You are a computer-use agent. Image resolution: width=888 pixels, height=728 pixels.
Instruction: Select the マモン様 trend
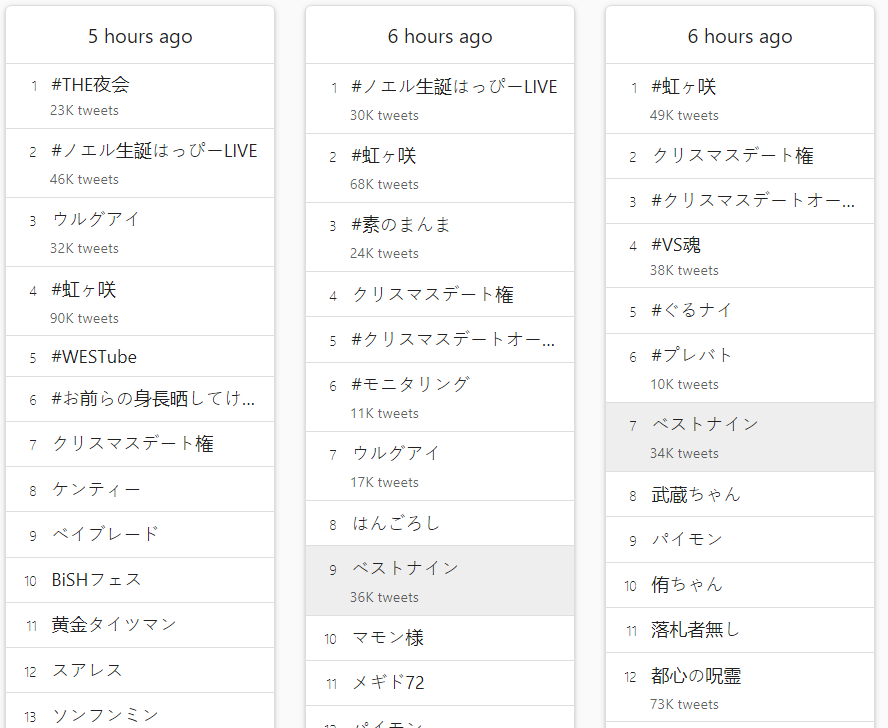[387, 638]
